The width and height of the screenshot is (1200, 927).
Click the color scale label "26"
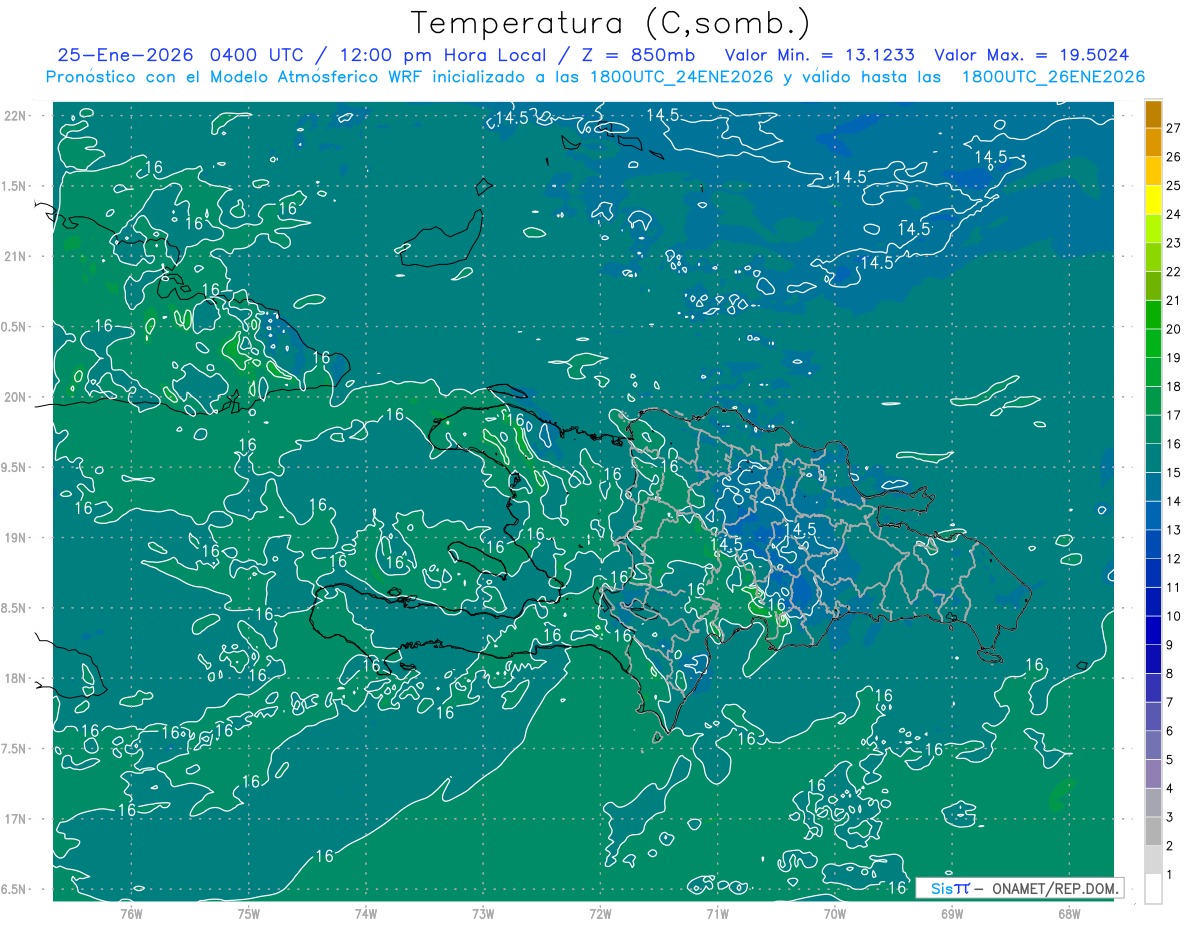coord(1173,157)
